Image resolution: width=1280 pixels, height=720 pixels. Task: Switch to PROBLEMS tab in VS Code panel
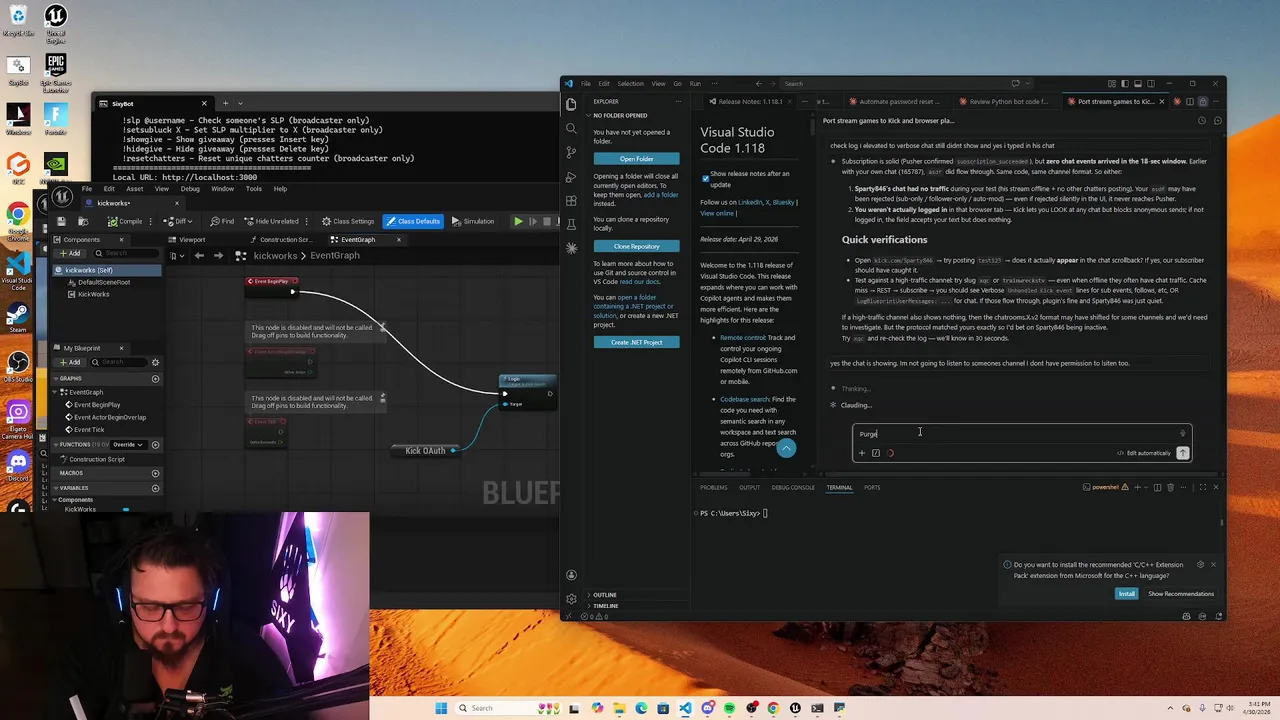coord(713,487)
